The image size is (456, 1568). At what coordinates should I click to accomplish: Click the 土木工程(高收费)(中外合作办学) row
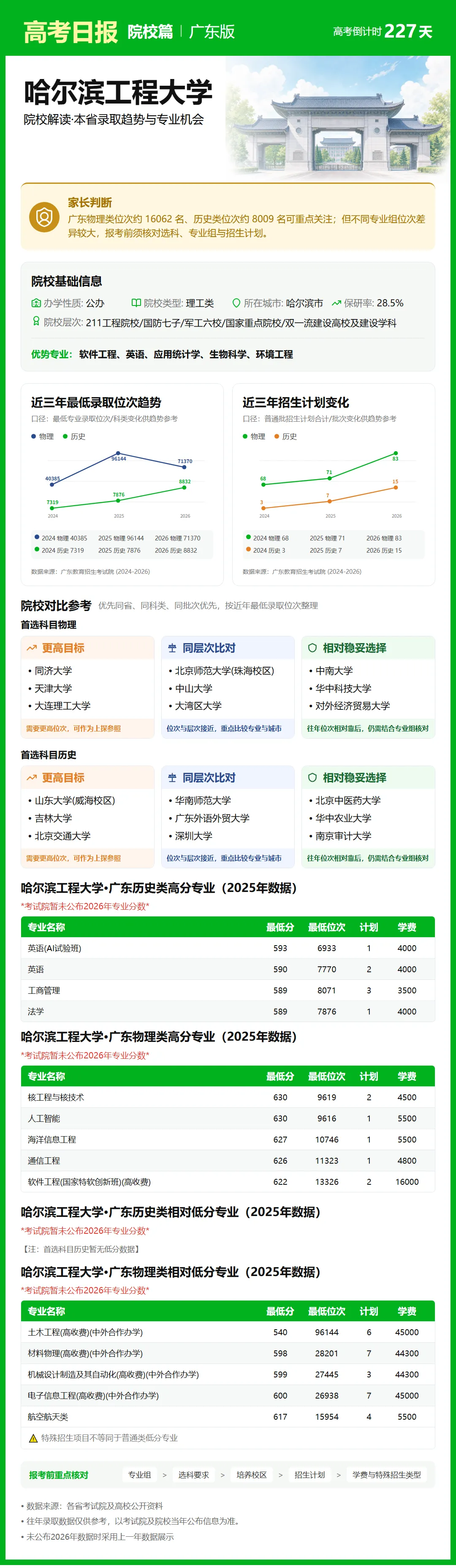tap(228, 1332)
